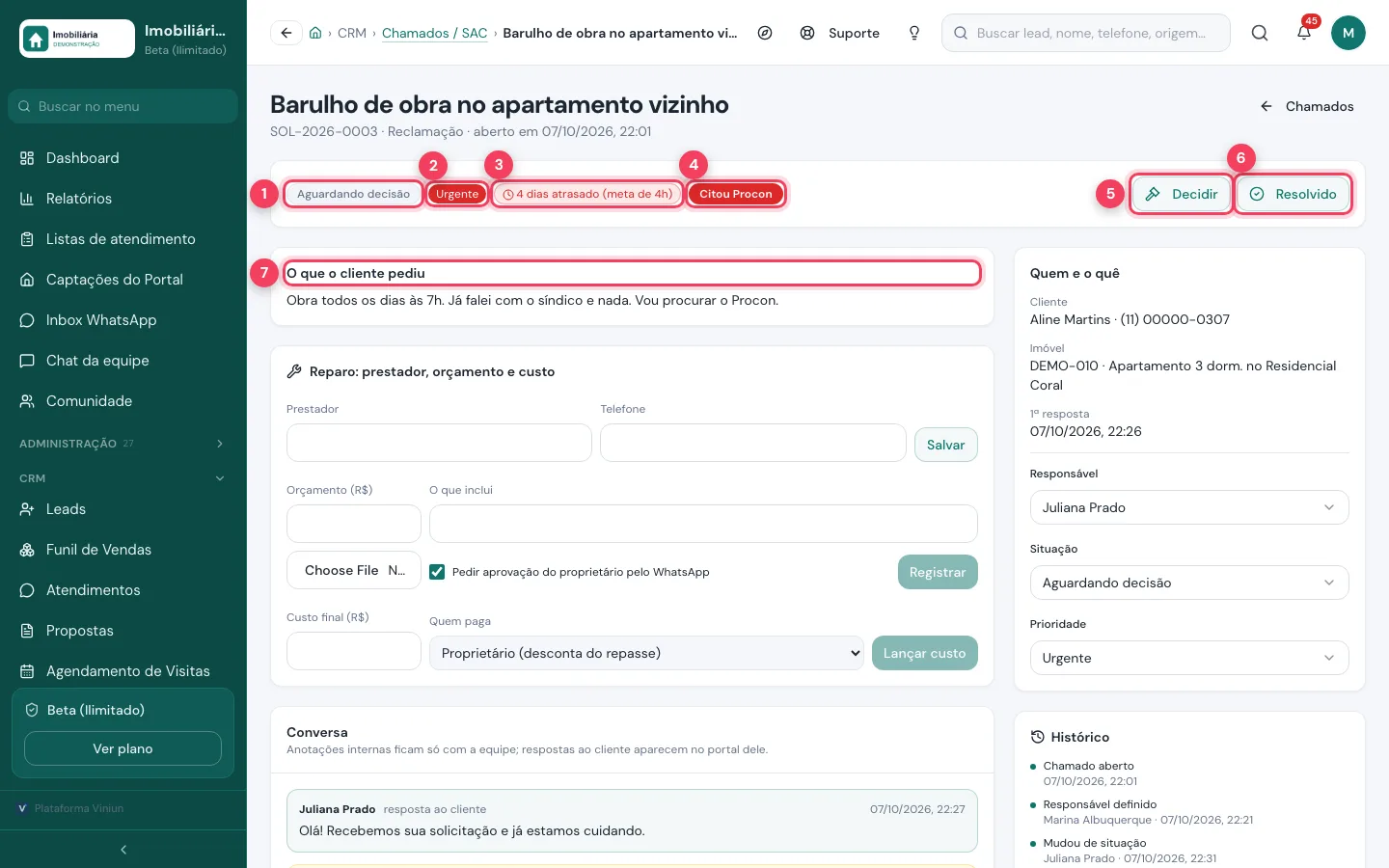Follow the Chamados / SAC breadcrumb link
Screen dimensions: 1389x868
coord(435,33)
